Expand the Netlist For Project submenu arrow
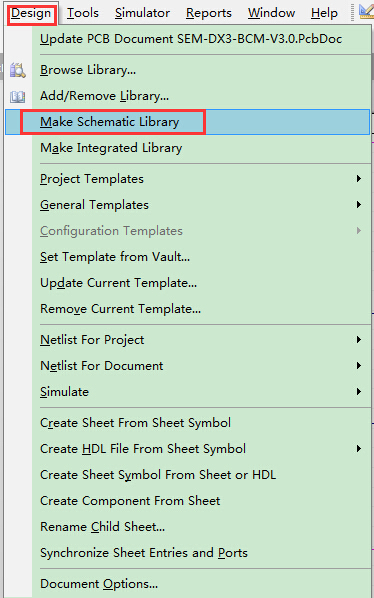Screen dimensions: 374x598 click(359, 339)
